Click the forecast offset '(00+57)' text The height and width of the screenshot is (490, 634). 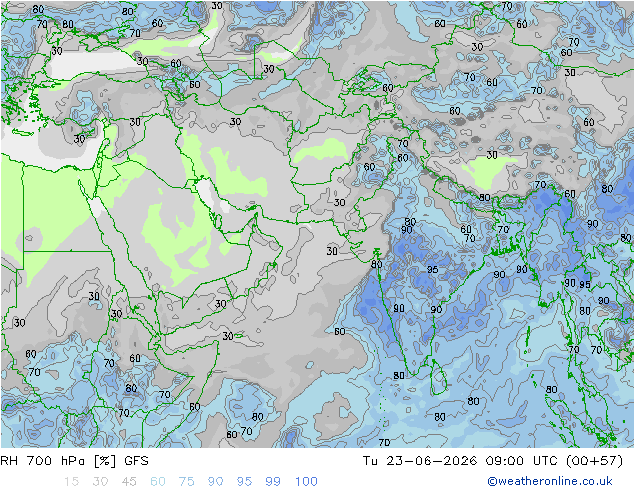click(594, 461)
